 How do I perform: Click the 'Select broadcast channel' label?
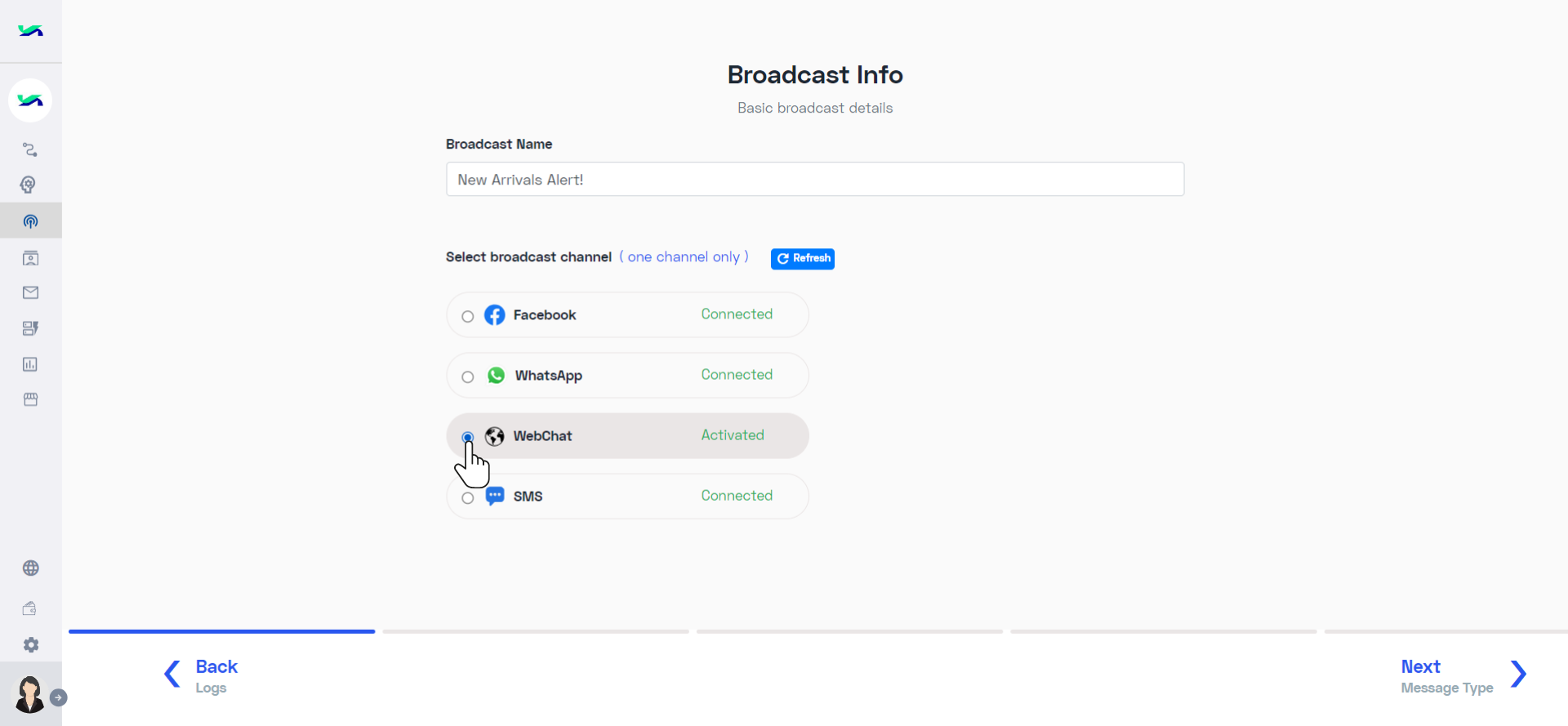528,257
